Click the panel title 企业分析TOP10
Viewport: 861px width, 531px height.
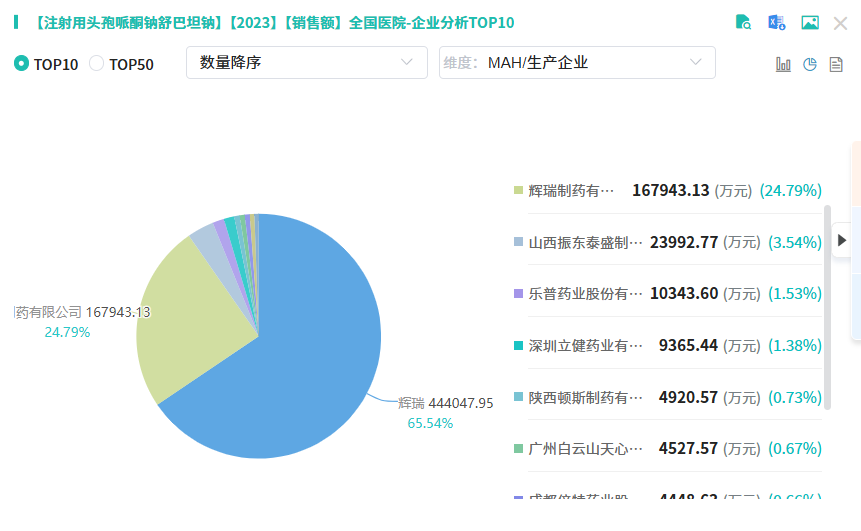pyautogui.click(x=463, y=23)
